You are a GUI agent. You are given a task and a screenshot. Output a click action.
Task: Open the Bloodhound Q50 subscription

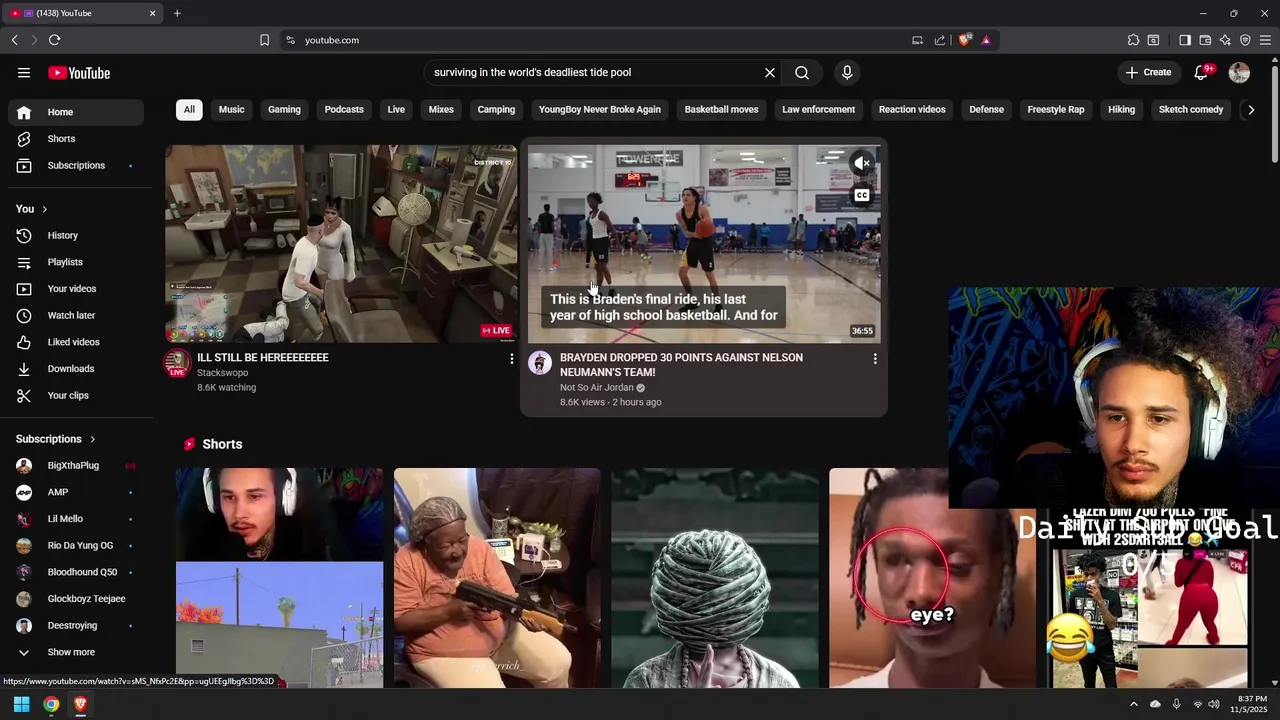[x=76, y=572]
